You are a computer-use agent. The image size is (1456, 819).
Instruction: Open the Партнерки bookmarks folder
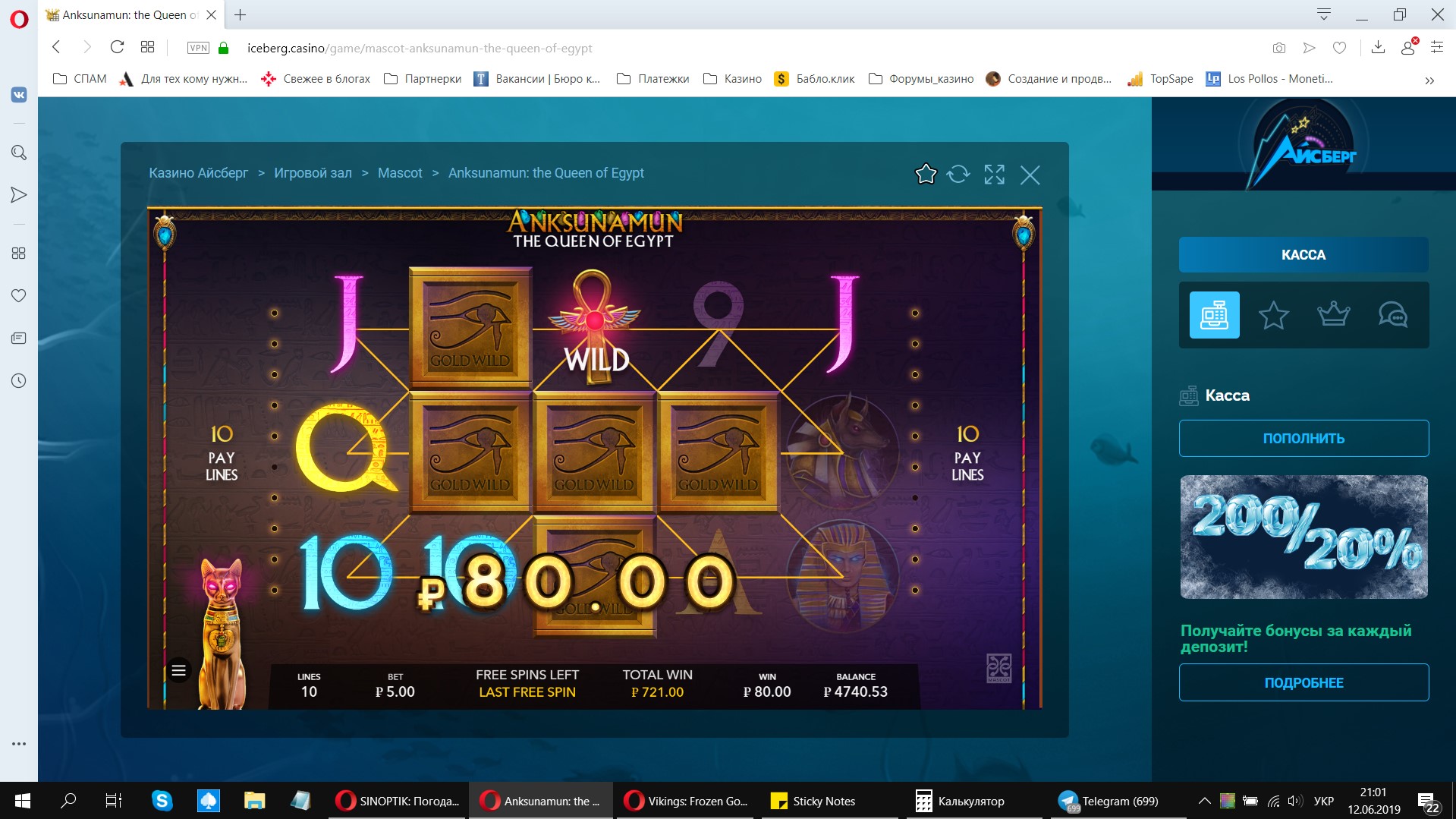click(423, 79)
